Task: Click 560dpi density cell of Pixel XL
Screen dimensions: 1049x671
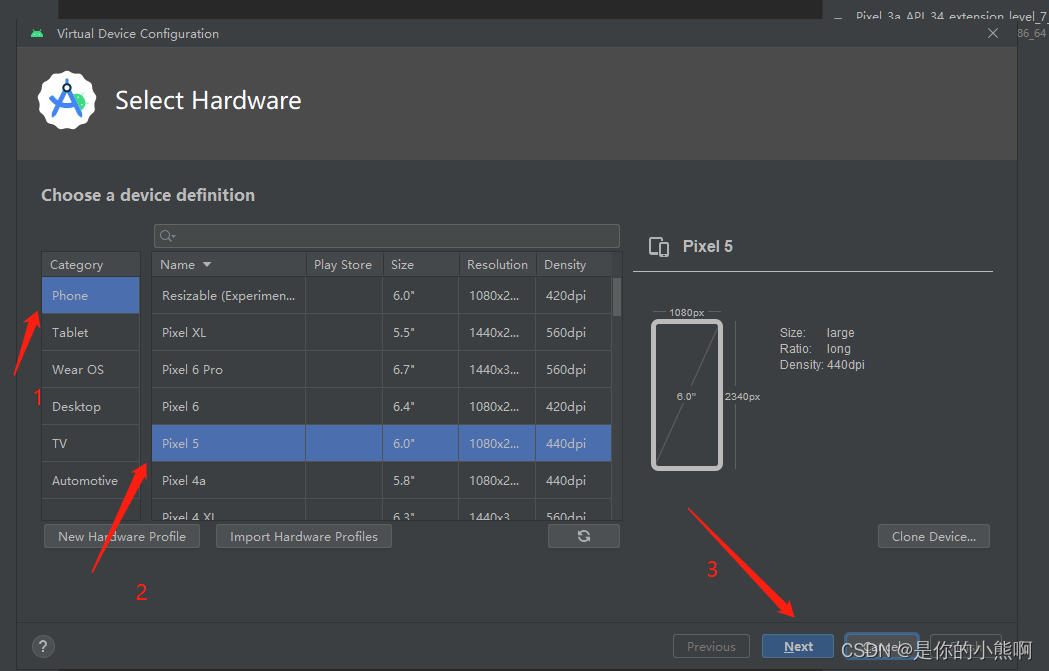Action: point(573,332)
